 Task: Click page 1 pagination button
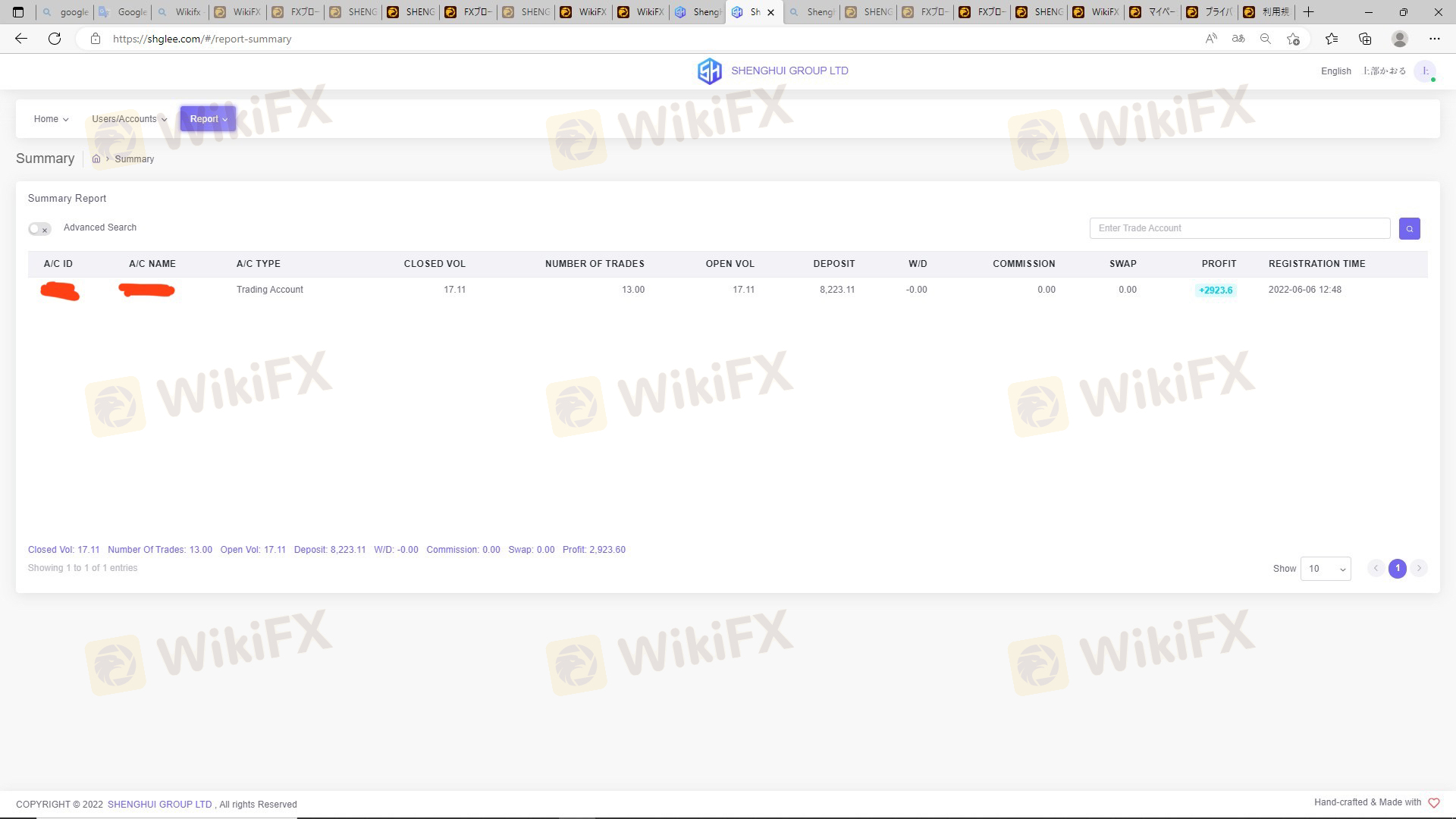1397,569
